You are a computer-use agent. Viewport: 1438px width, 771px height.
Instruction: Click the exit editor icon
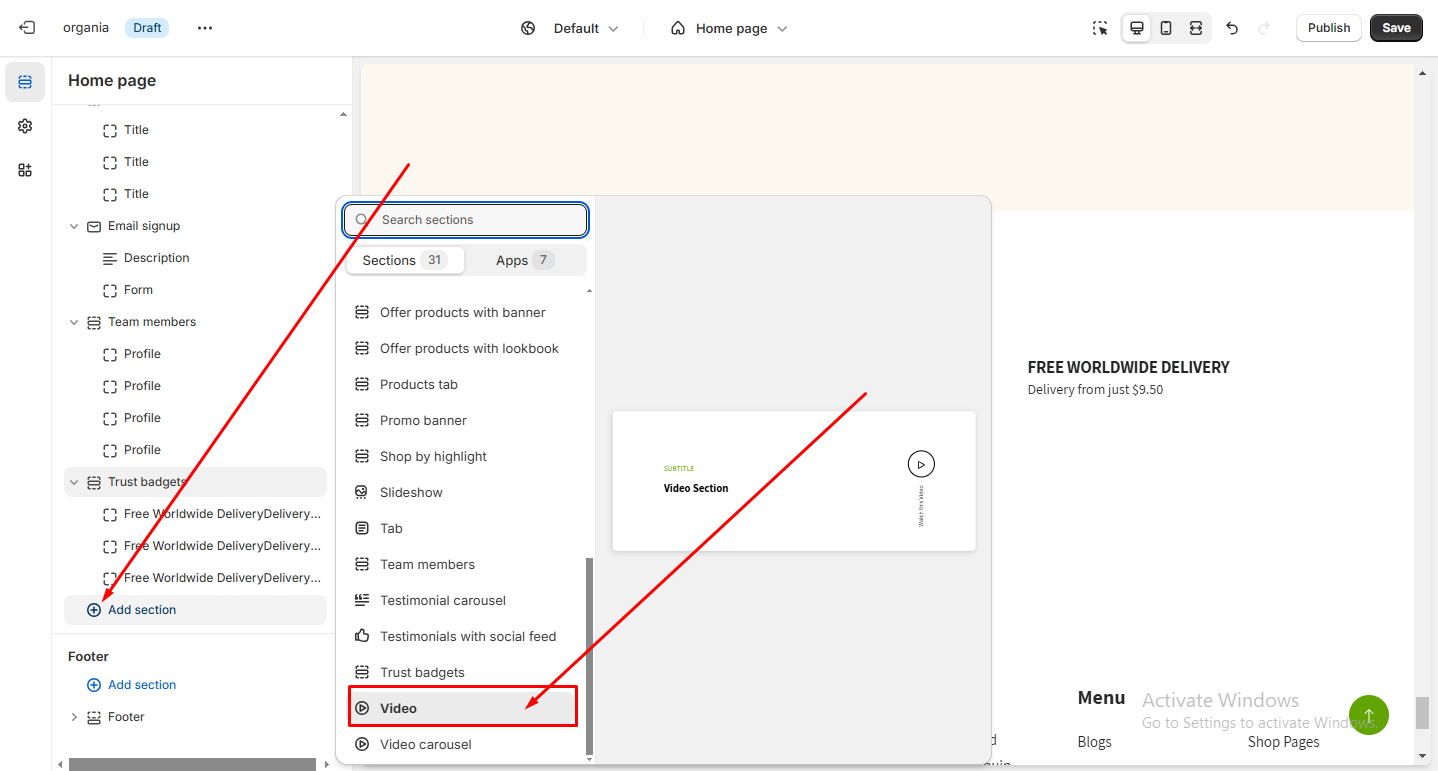point(27,28)
